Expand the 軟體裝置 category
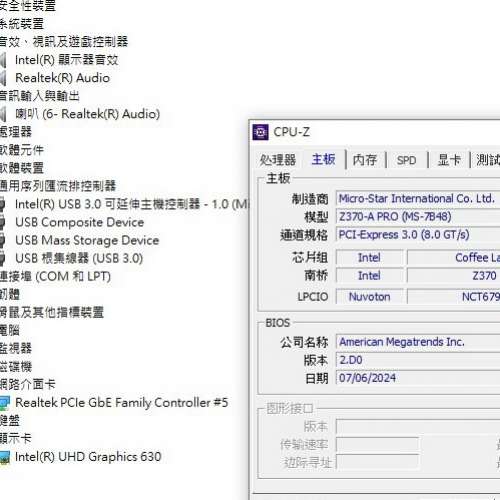Image resolution: width=500 pixels, height=500 pixels. tap(22, 168)
